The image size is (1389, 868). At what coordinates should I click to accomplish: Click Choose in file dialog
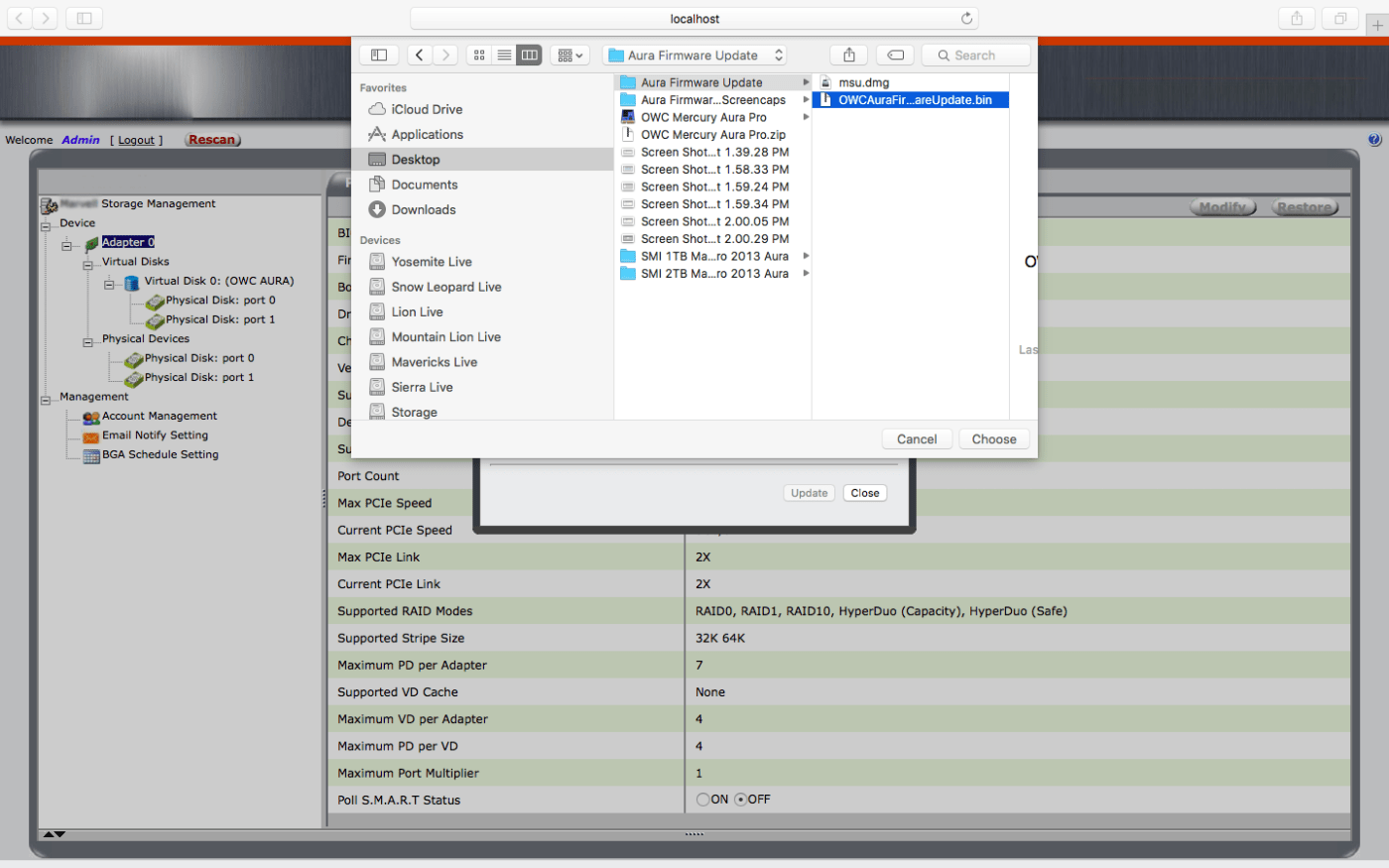(994, 439)
